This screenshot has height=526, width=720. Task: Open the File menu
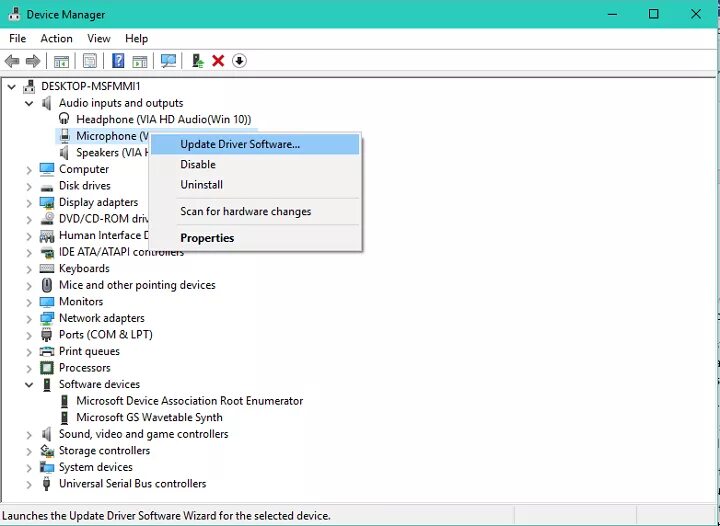pos(17,39)
